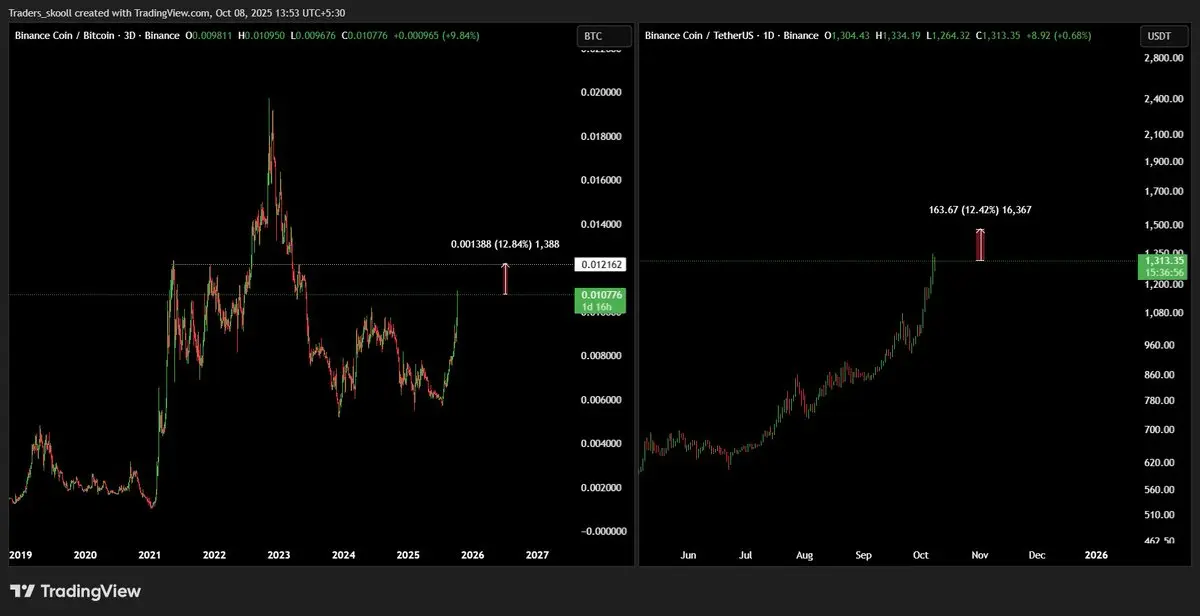The image size is (1200, 616).
Task: Click the 0.002000 price axis label
Action: coord(601,488)
